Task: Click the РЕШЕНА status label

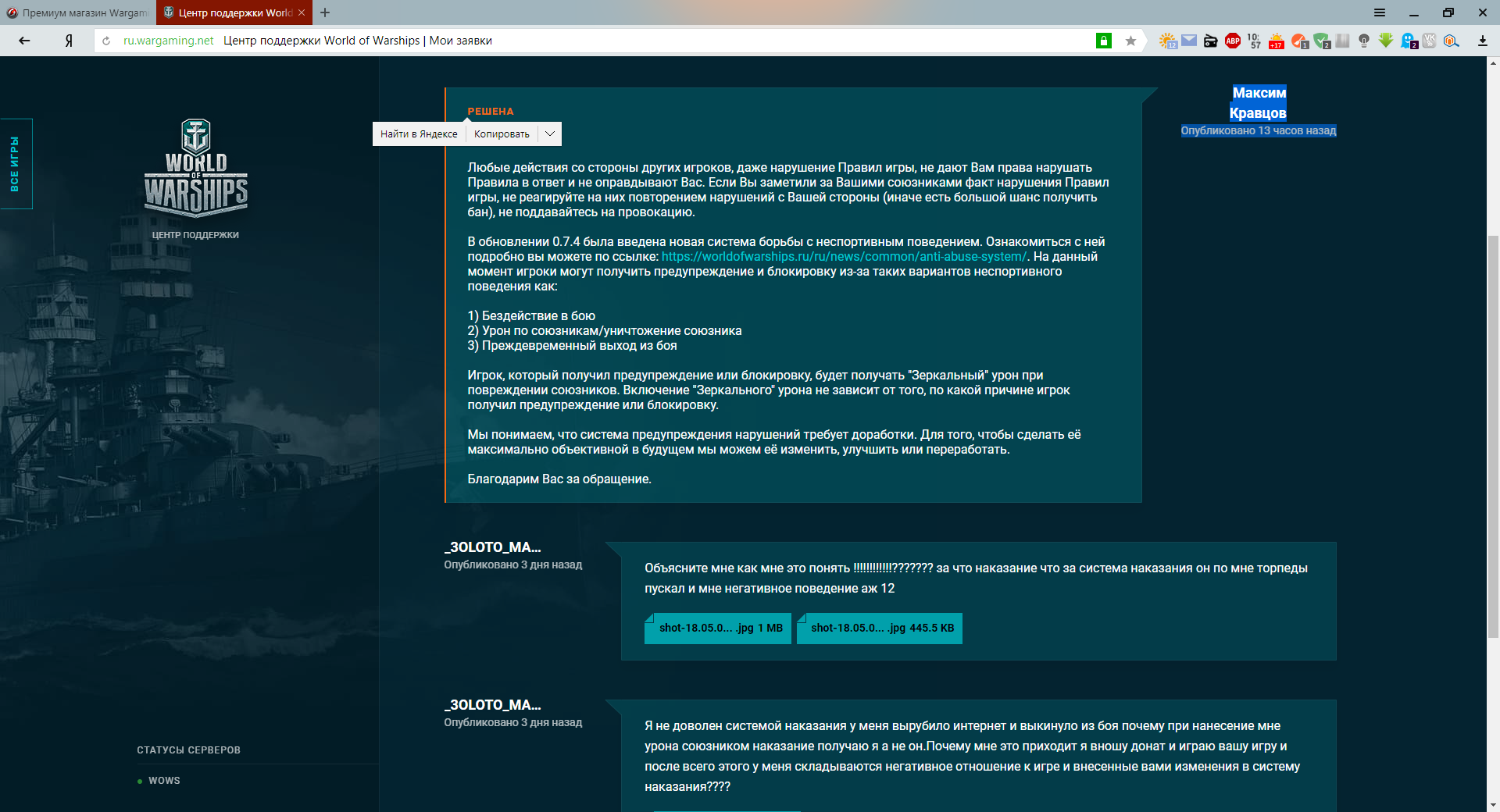Action: pyautogui.click(x=491, y=112)
